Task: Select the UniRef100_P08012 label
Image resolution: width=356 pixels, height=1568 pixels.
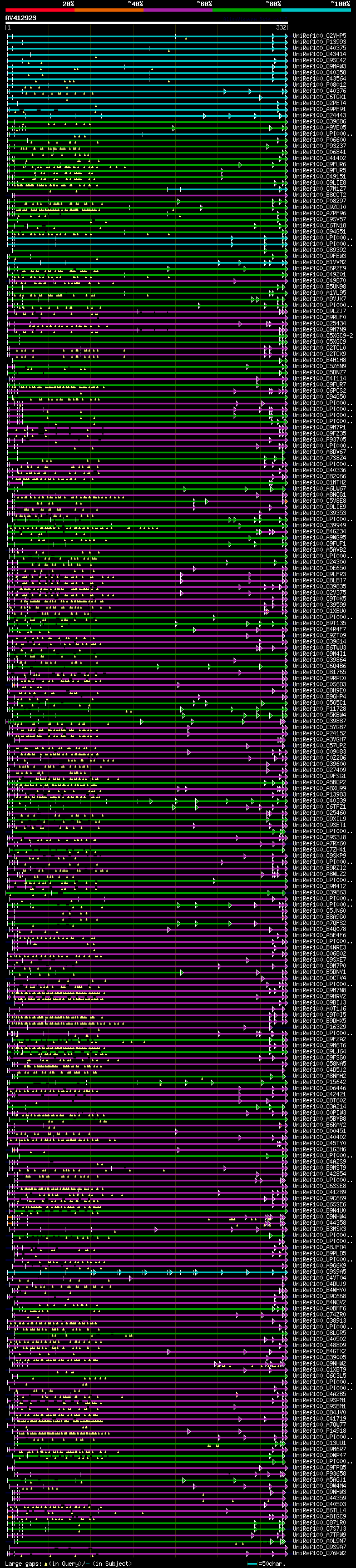Action: (x=319, y=85)
